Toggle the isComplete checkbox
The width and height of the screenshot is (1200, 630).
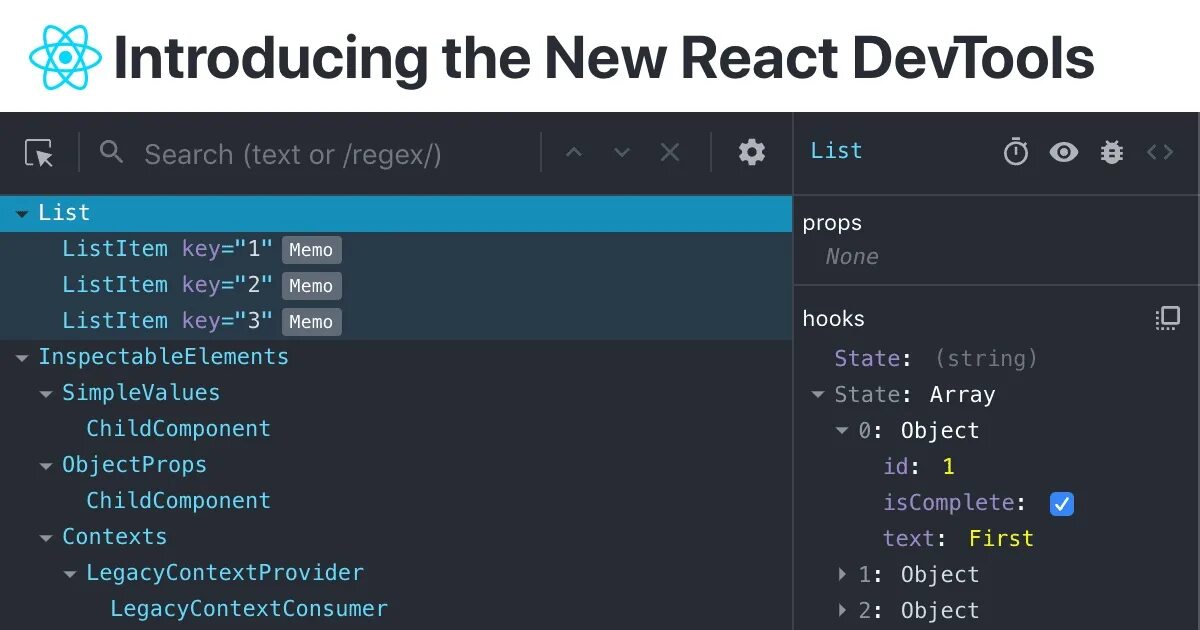pos(1062,503)
